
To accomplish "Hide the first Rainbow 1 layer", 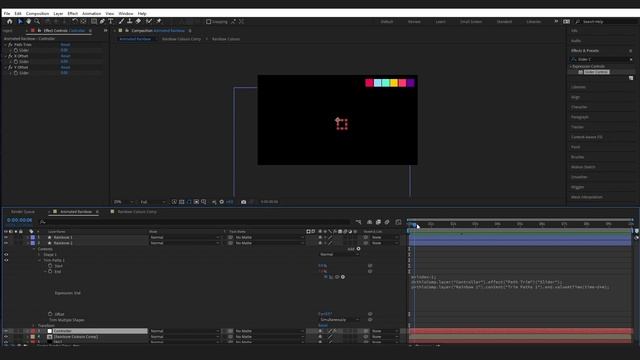I will click(6, 237).
